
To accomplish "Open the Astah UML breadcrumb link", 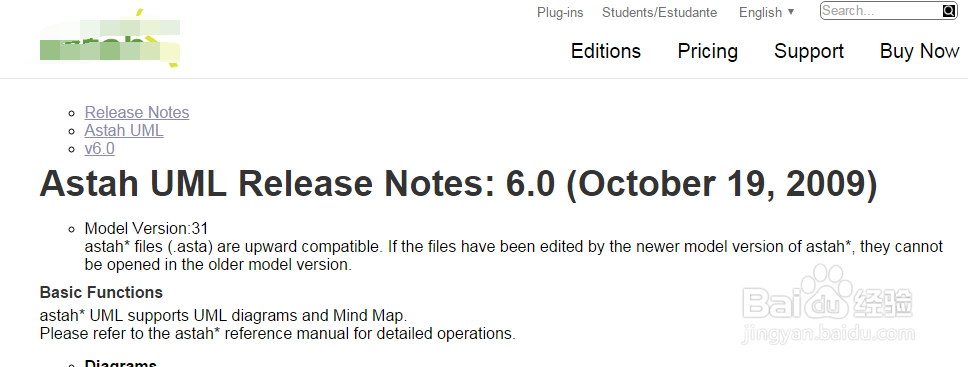I will tap(124, 130).
